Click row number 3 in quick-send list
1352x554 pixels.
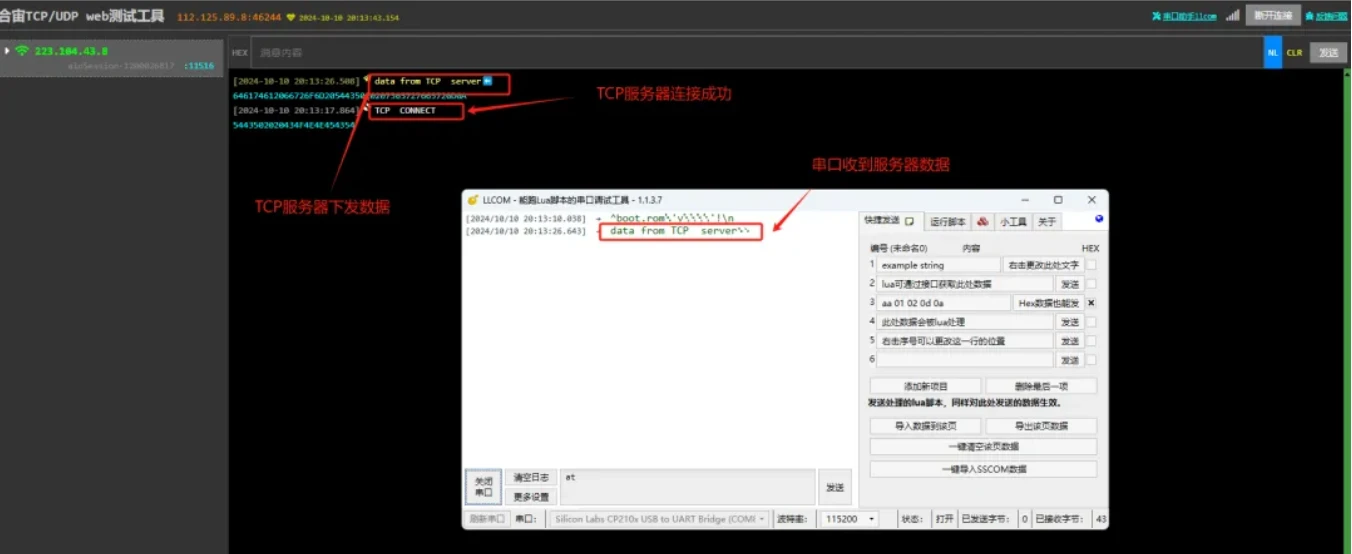coord(872,302)
